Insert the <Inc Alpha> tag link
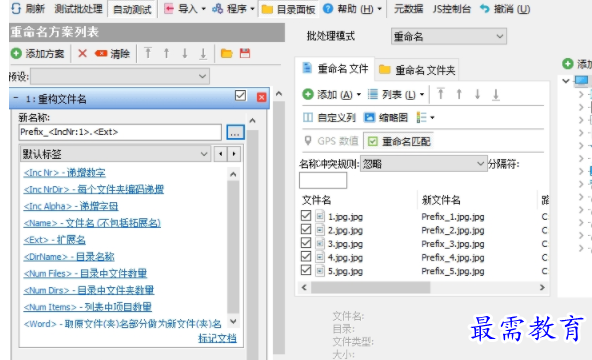592x360 pixels. pyautogui.click(x=71, y=206)
